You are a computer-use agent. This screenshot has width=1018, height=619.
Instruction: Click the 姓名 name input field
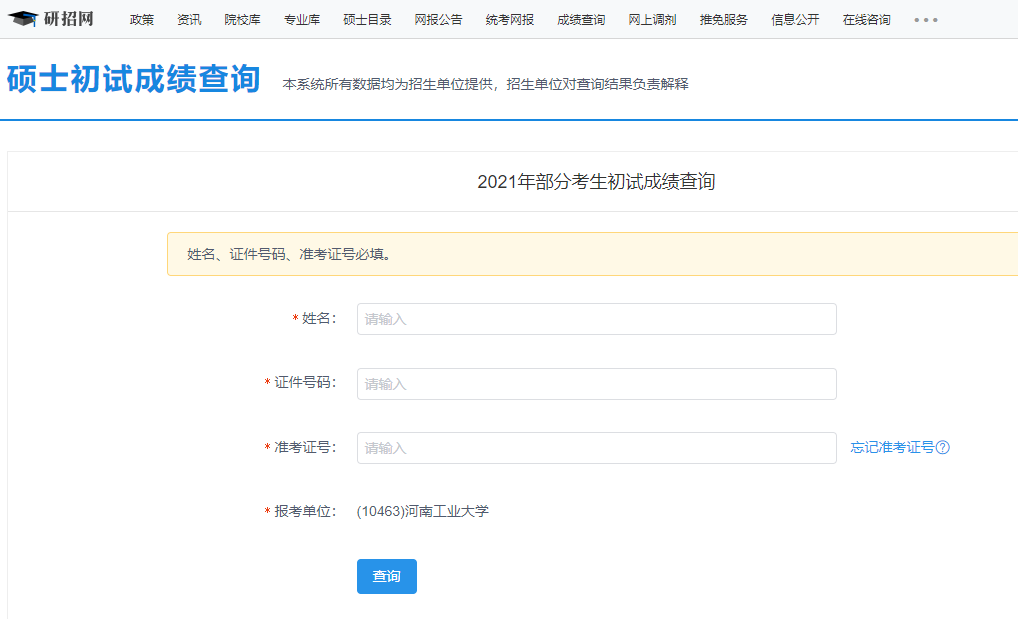pyautogui.click(x=596, y=319)
